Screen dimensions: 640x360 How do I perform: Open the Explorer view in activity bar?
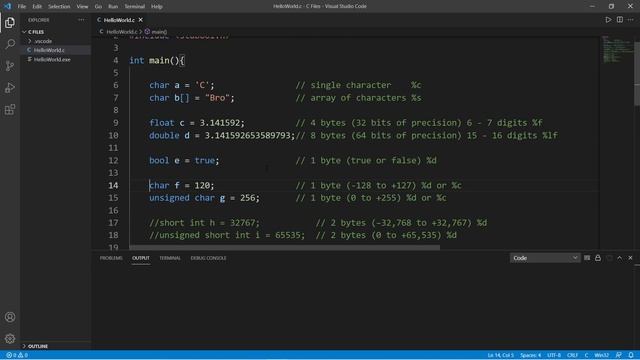point(10,22)
